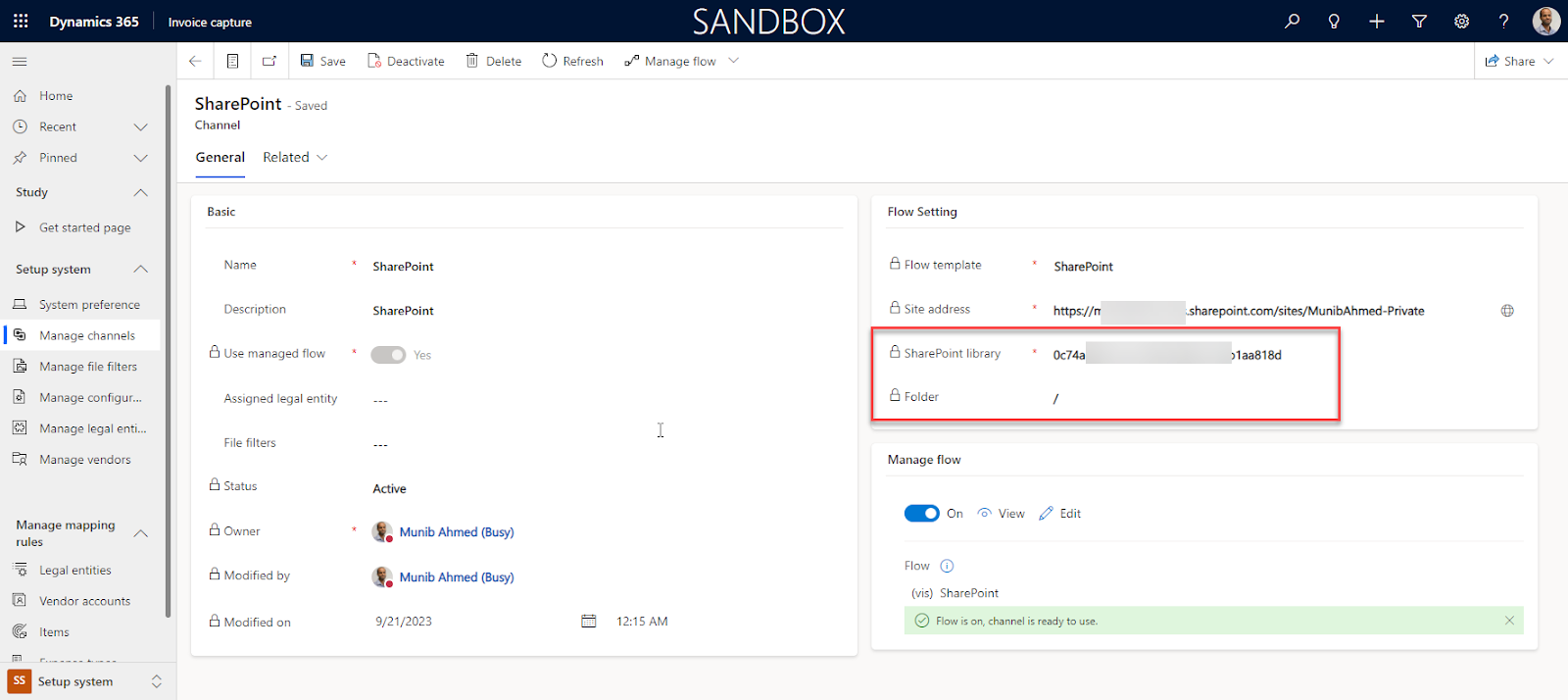The image size is (1568, 700).
Task: Open the Setup system area switcher
Action: (x=86, y=681)
